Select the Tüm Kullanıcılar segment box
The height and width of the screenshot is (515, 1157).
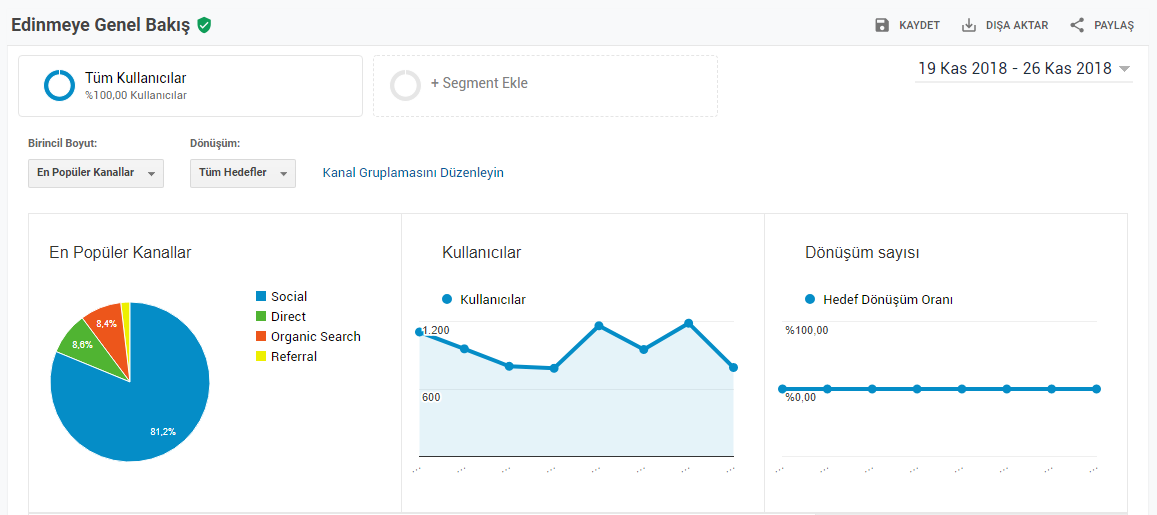click(190, 86)
